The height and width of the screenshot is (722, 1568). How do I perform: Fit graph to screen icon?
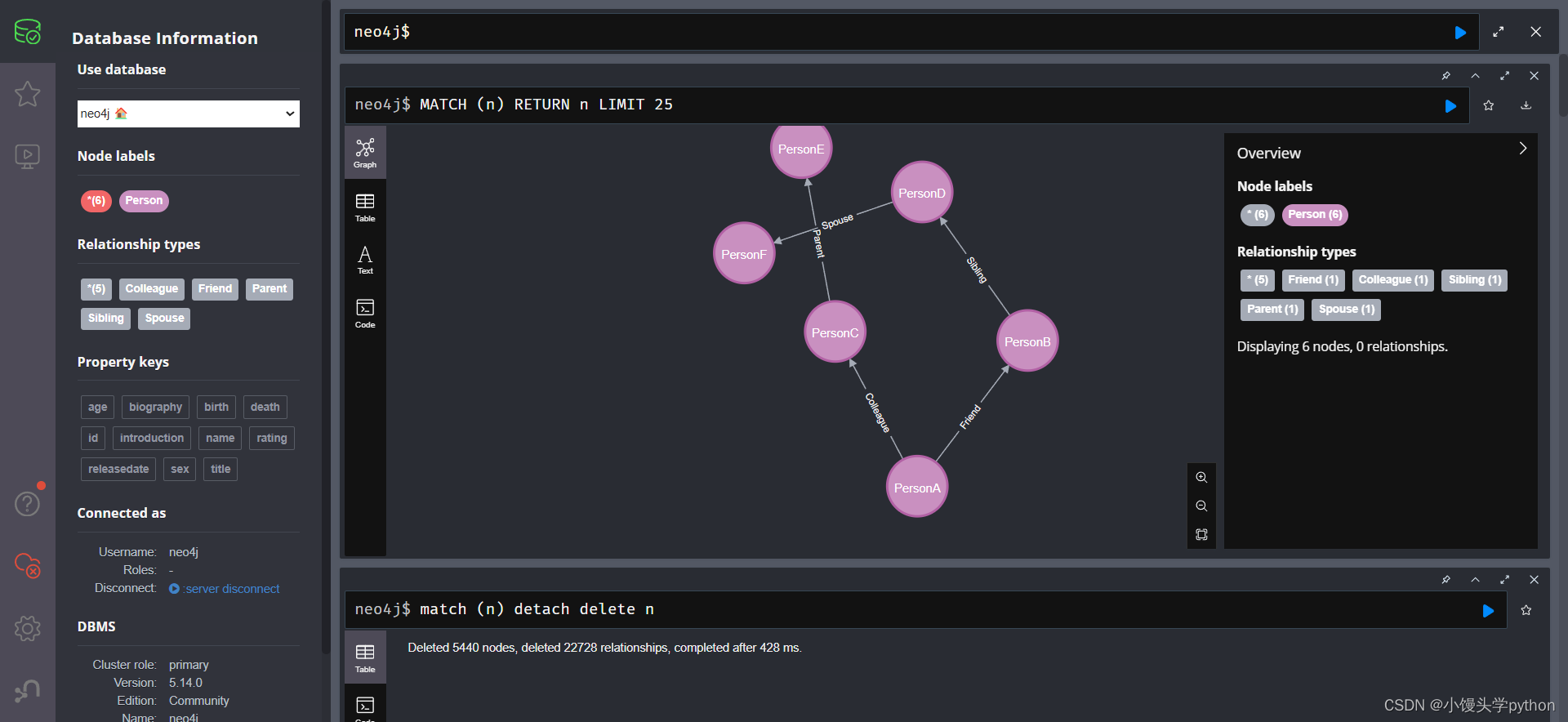1201,534
